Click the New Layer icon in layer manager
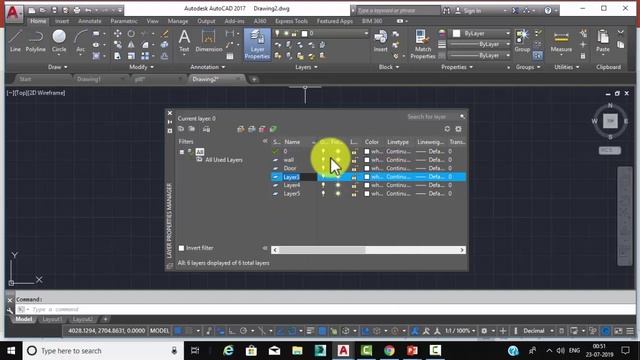This screenshot has width=640, height=360. [x=241, y=129]
